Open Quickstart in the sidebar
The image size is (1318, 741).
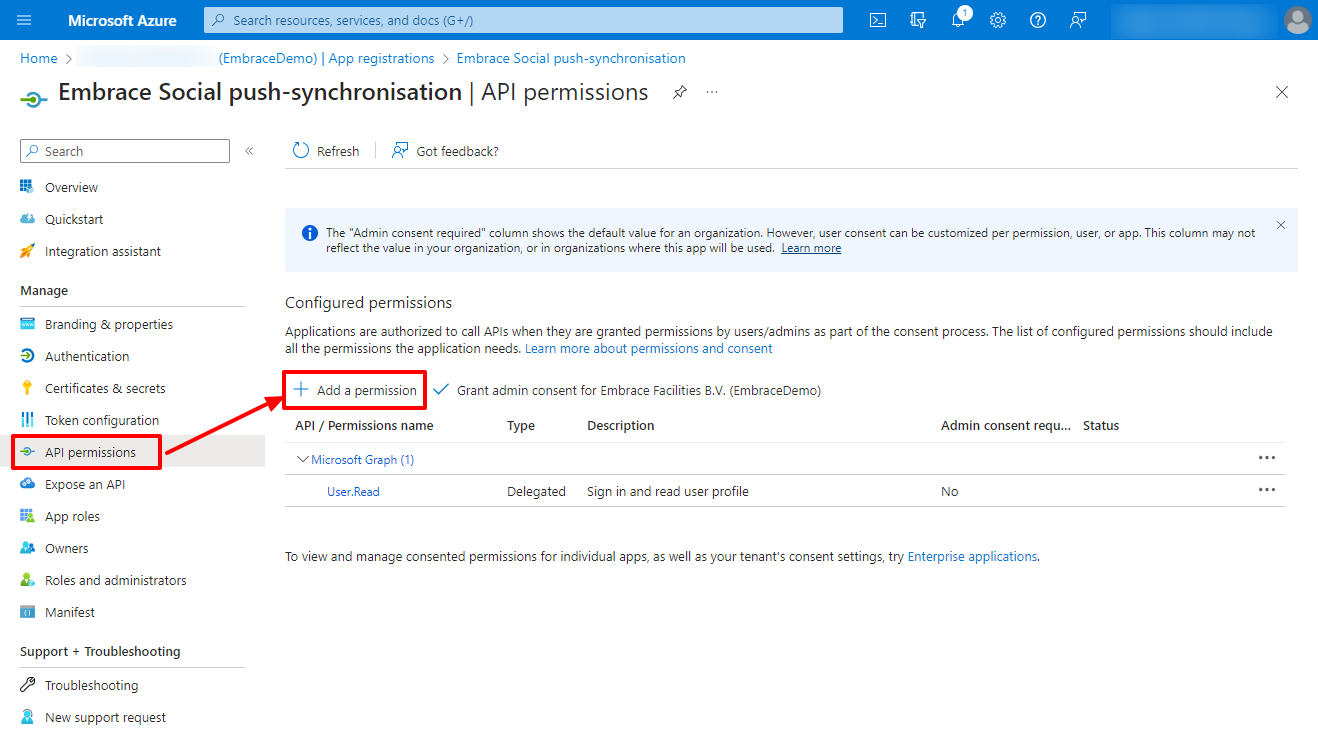74,219
